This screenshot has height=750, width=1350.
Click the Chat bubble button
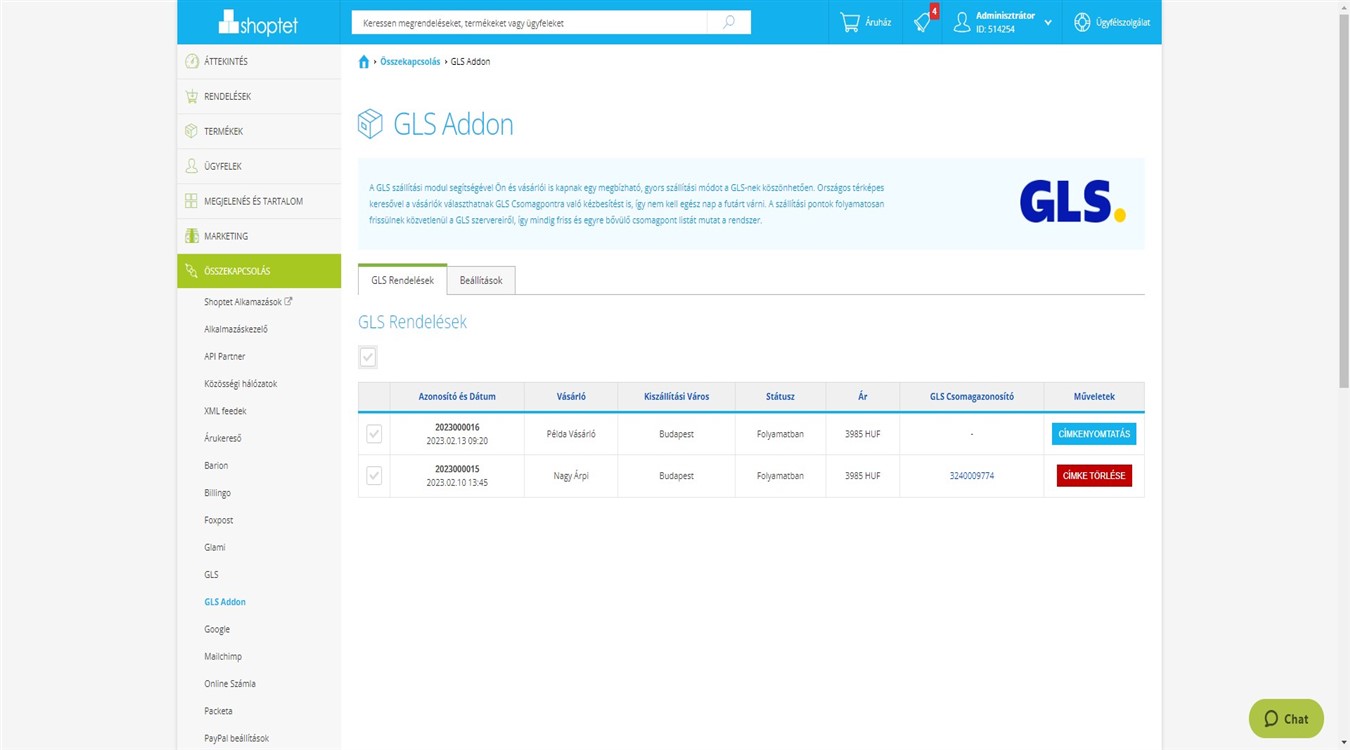tap(1286, 718)
